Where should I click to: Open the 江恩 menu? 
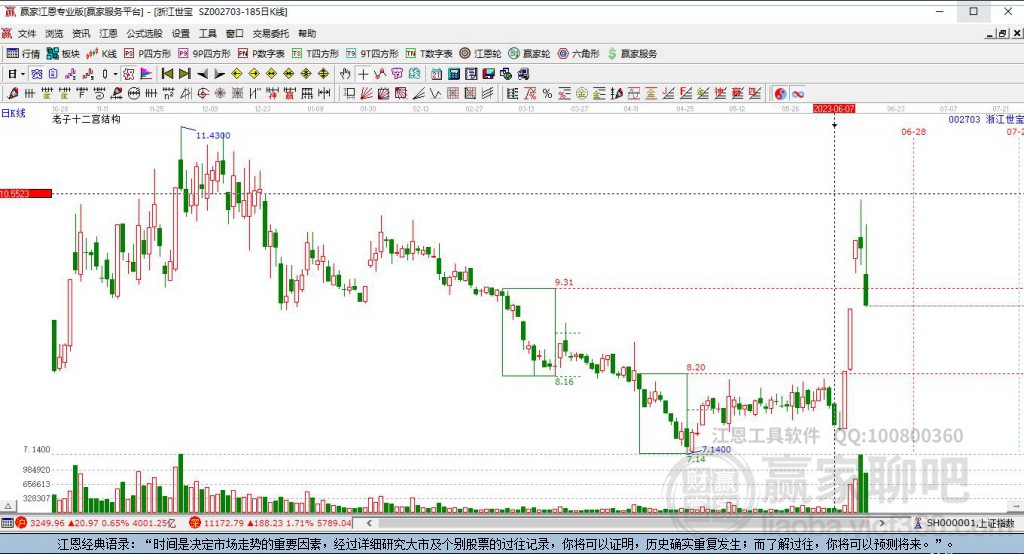(x=108, y=33)
